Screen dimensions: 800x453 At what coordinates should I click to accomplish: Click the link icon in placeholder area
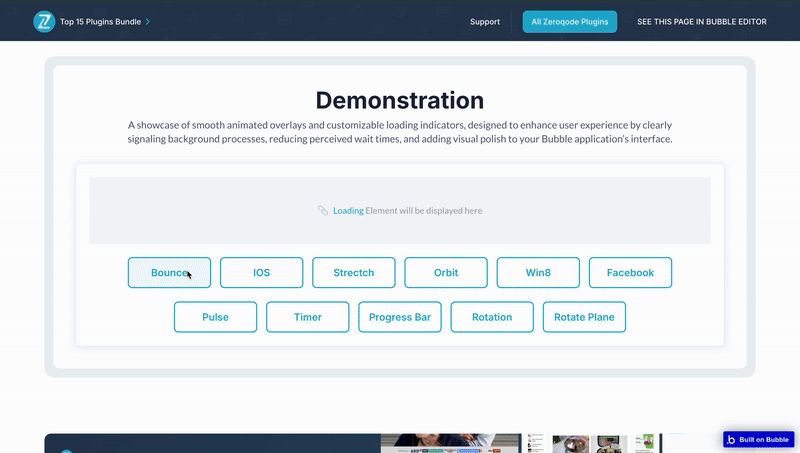[323, 211]
